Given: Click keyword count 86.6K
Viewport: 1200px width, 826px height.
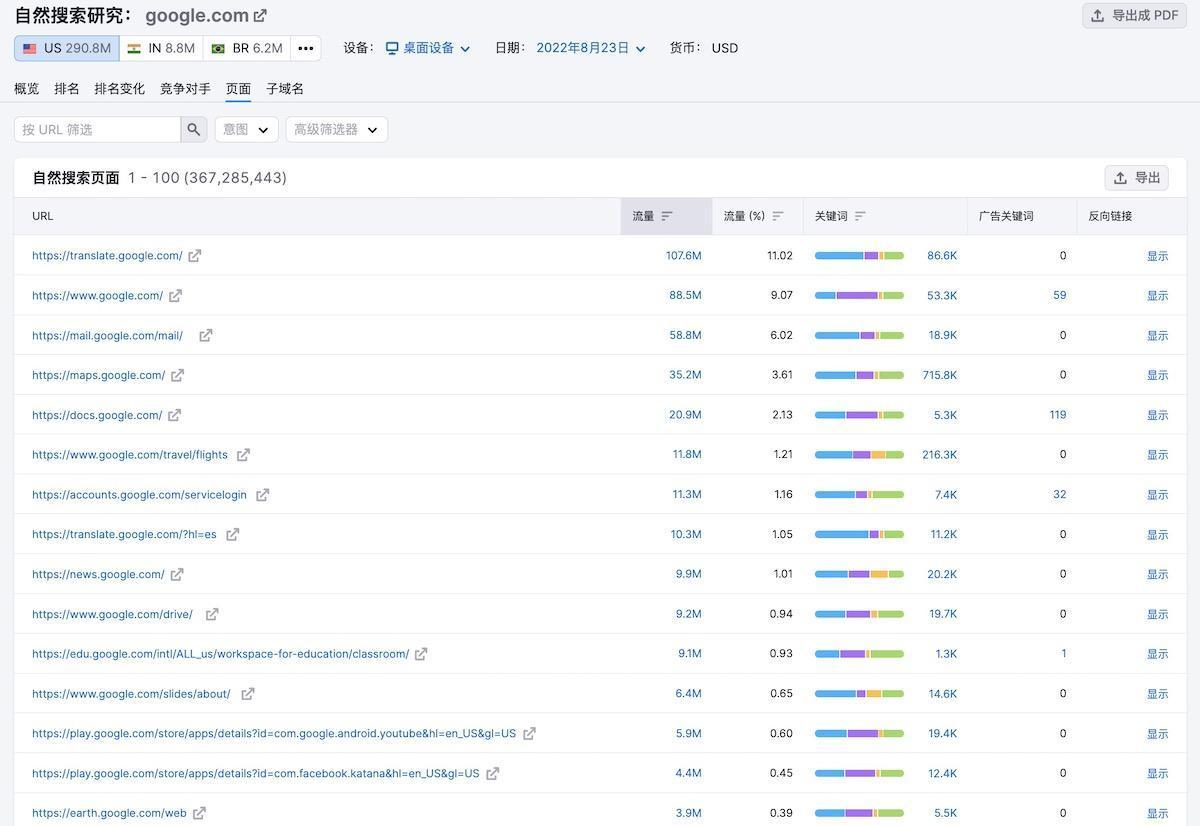Looking at the screenshot, I should 942,256.
